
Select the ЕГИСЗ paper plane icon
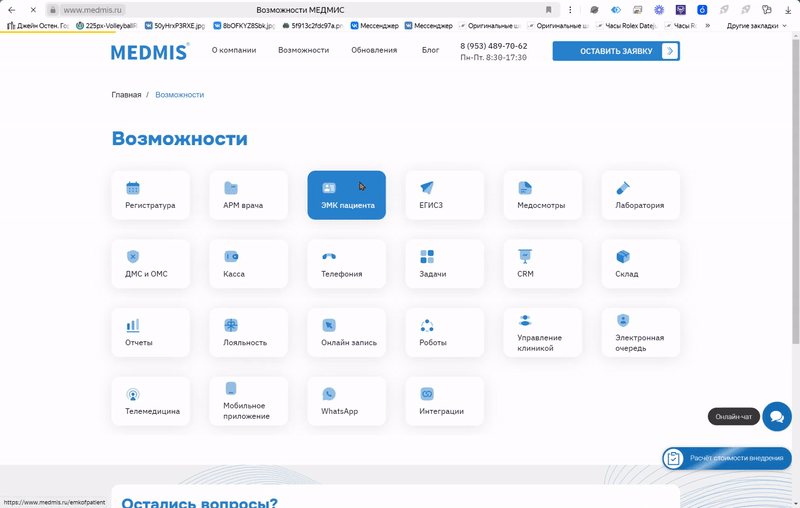pos(427,188)
